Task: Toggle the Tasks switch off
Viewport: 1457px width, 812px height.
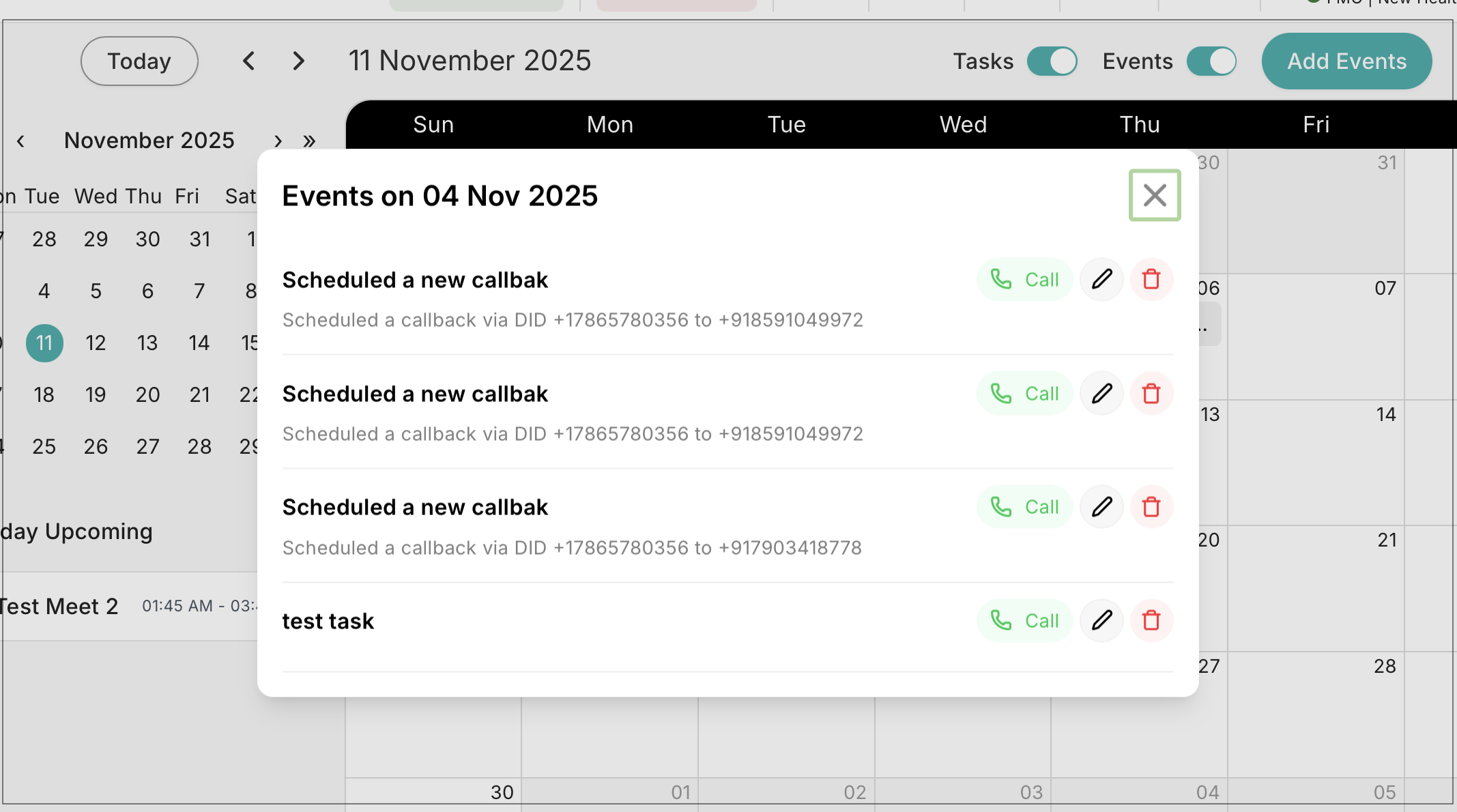Action: 1052,61
